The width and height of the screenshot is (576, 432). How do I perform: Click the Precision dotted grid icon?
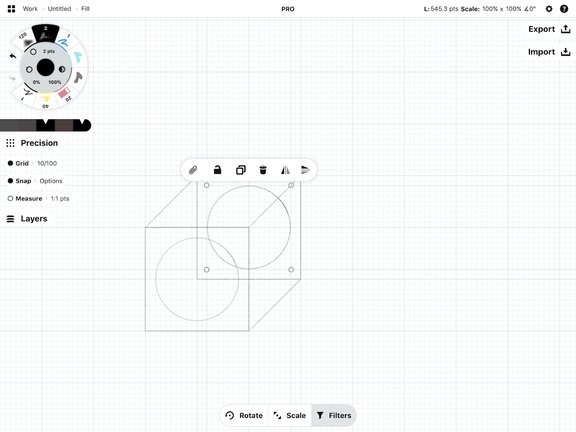(10, 143)
